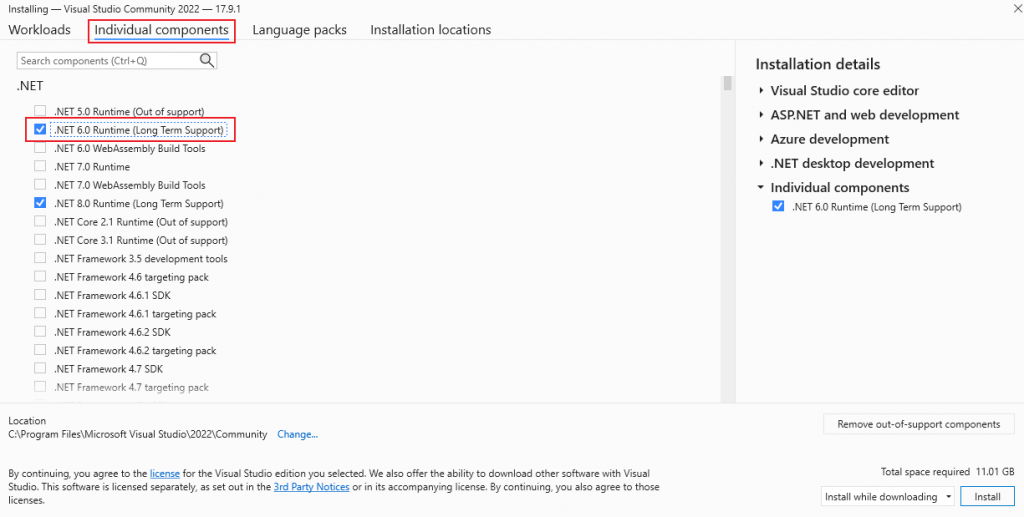The height and width of the screenshot is (517, 1024).
Task: Check .NET Framework 4.6 targeting pack
Action: click(40, 276)
